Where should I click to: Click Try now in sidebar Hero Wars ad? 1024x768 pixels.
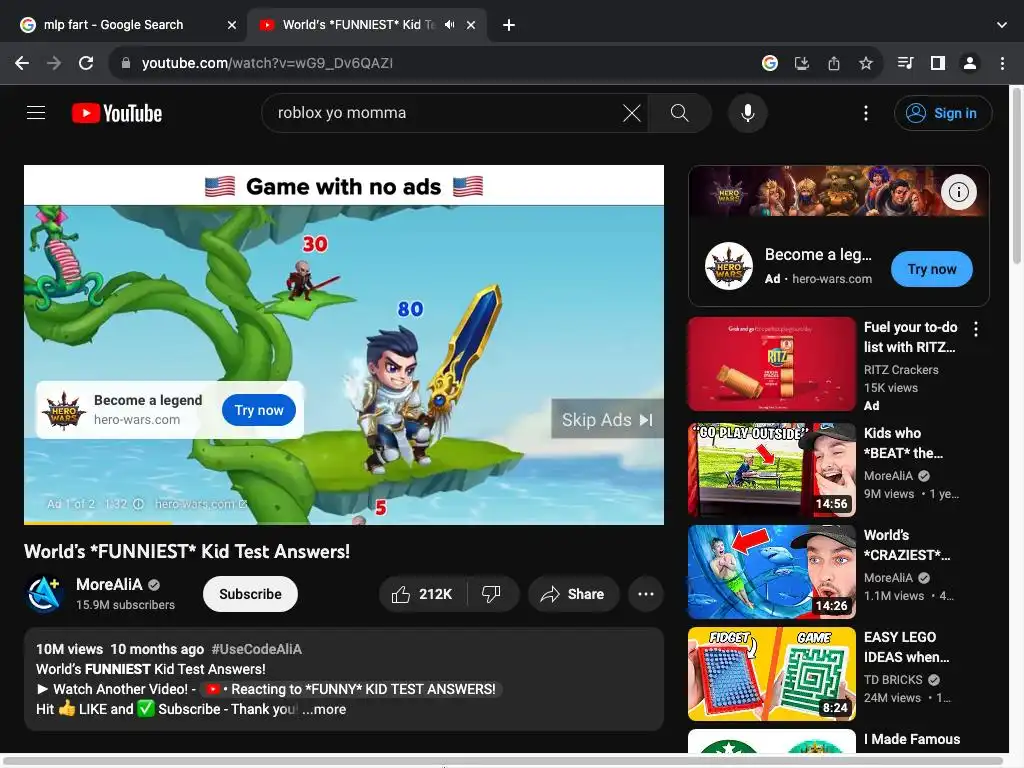[x=931, y=269]
